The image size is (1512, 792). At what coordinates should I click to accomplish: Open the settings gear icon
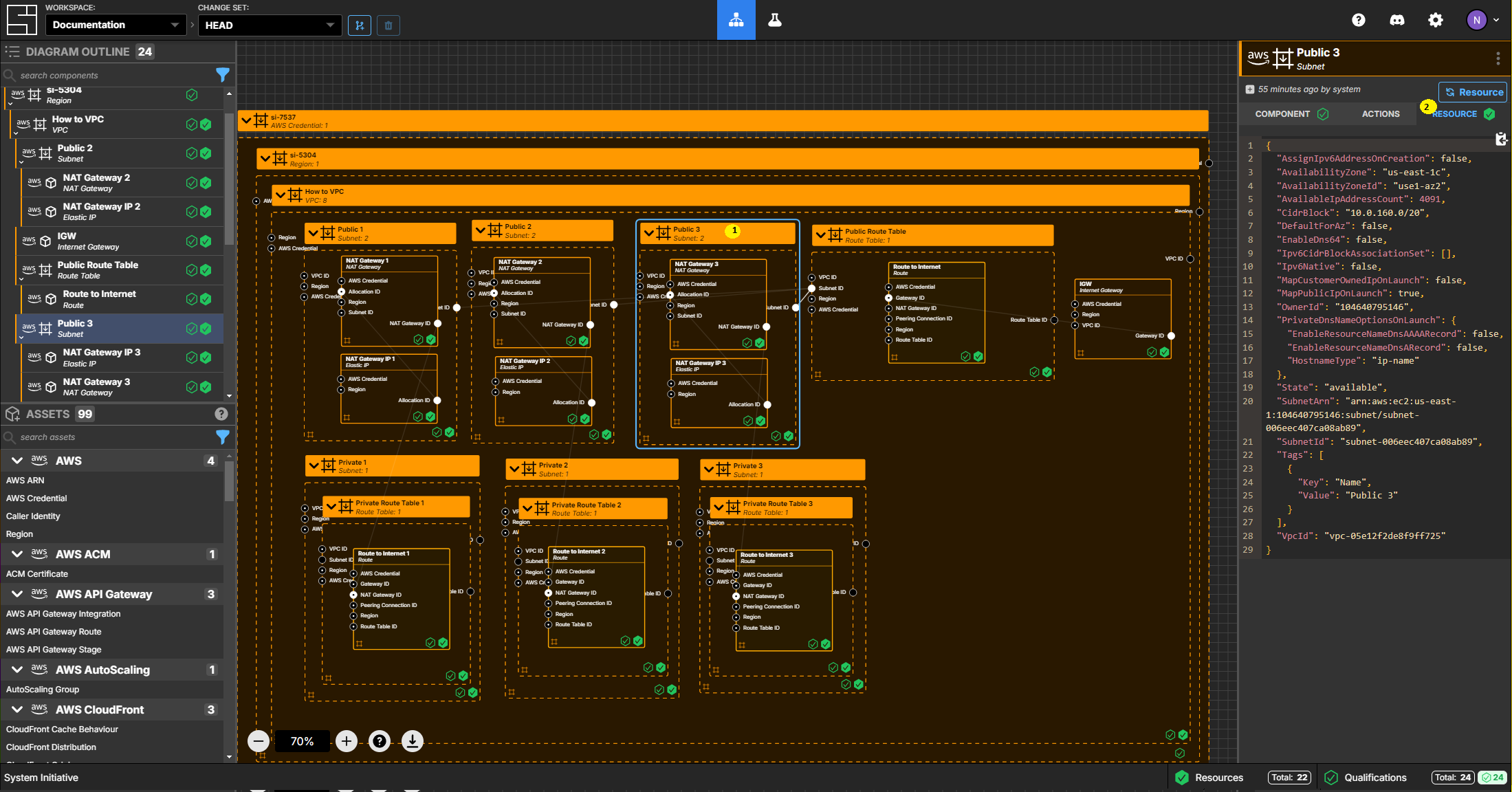click(1436, 20)
